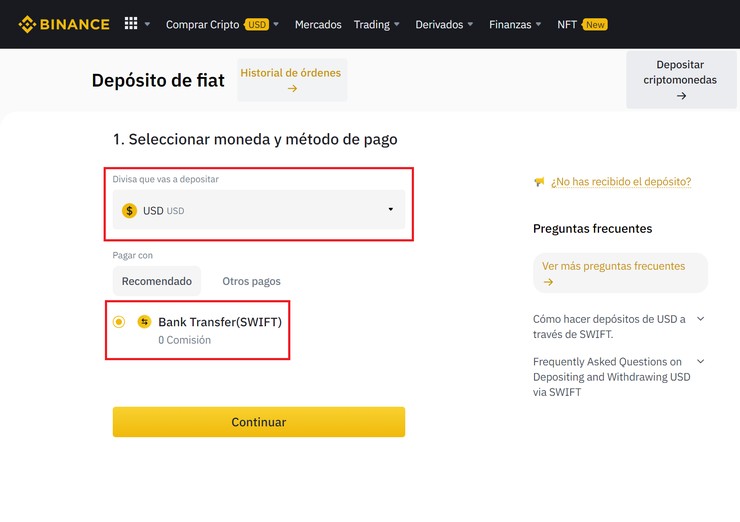The width and height of the screenshot is (740, 522).
Task: Open Historial de órdenes
Action: point(292,80)
